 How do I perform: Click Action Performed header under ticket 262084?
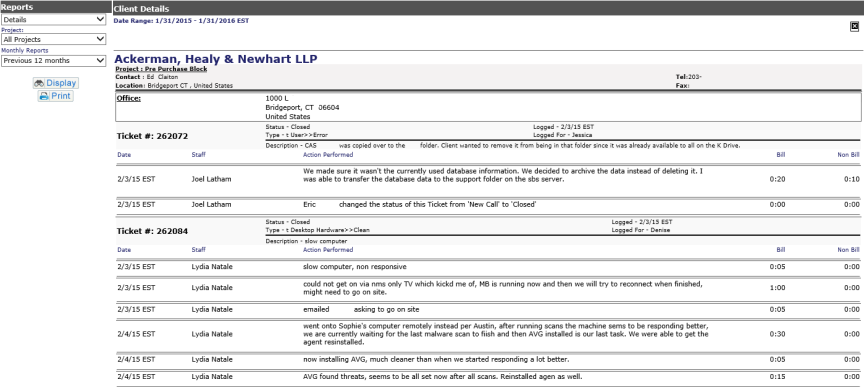328,250
